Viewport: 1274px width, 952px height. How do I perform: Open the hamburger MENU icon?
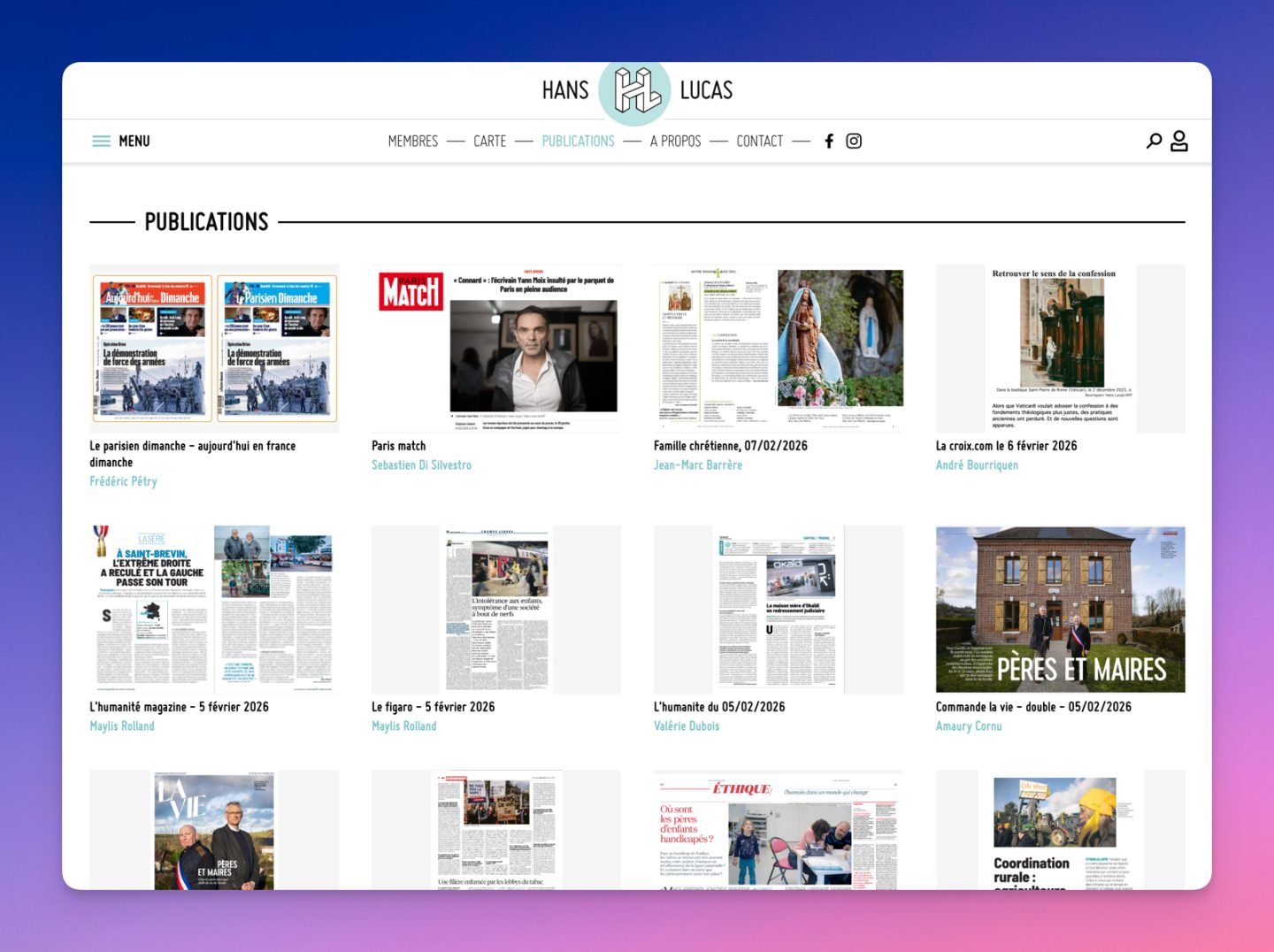click(x=102, y=141)
